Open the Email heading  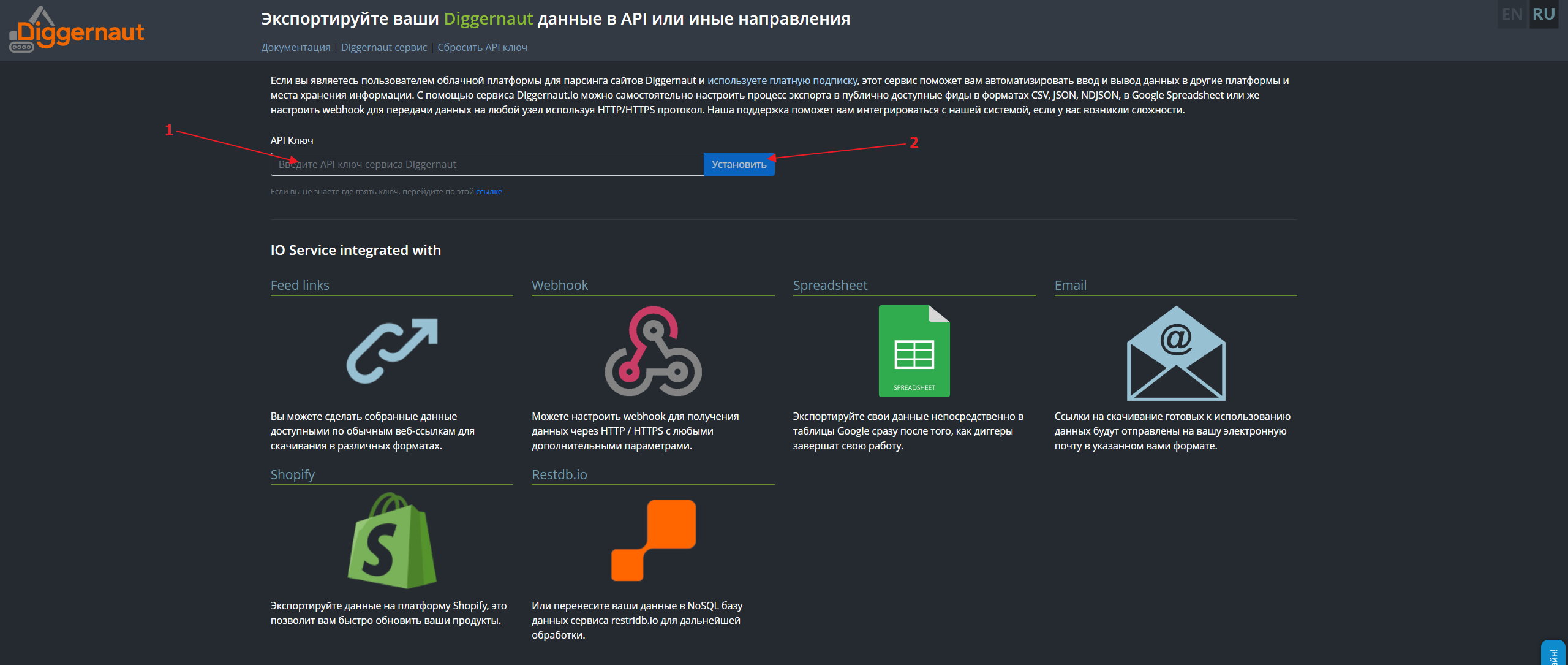[x=1071, y=285]
